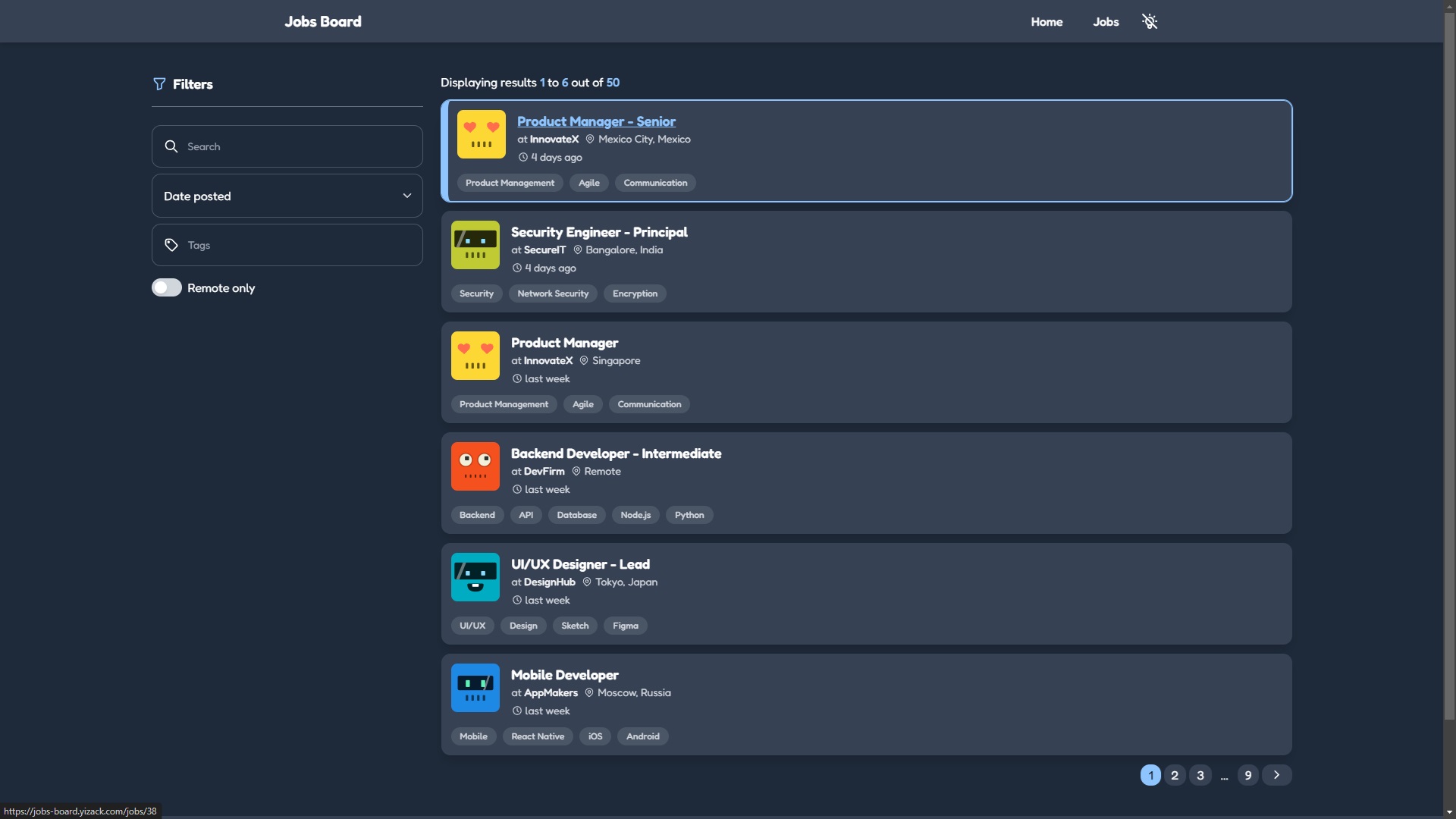The image size is (1456, 819).
Task: Click the location pin next to Moscow, Russia
Action: pyautogui.click(x=589, y=693)
